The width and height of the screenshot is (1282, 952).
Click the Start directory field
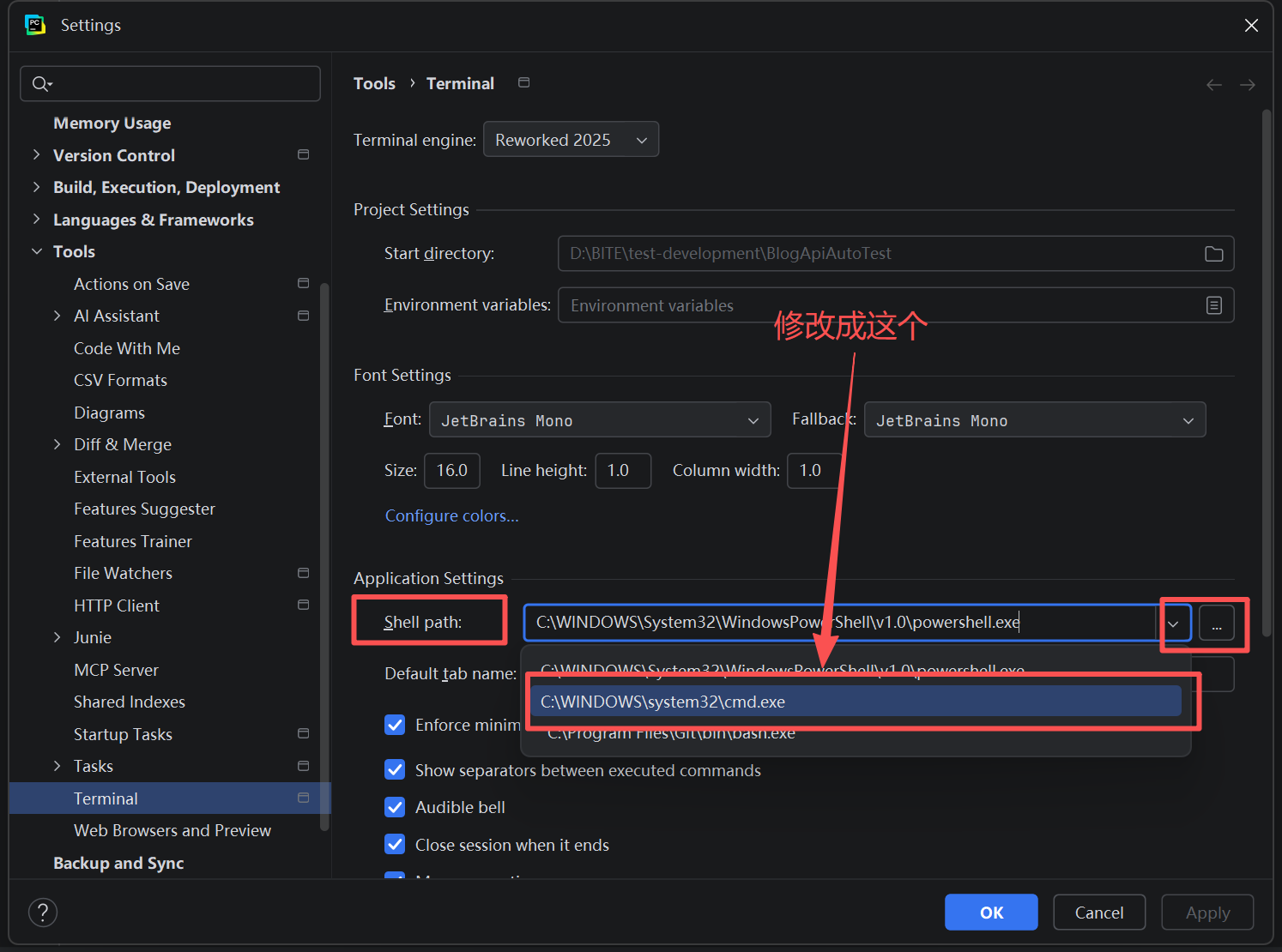tap(896, 254)
